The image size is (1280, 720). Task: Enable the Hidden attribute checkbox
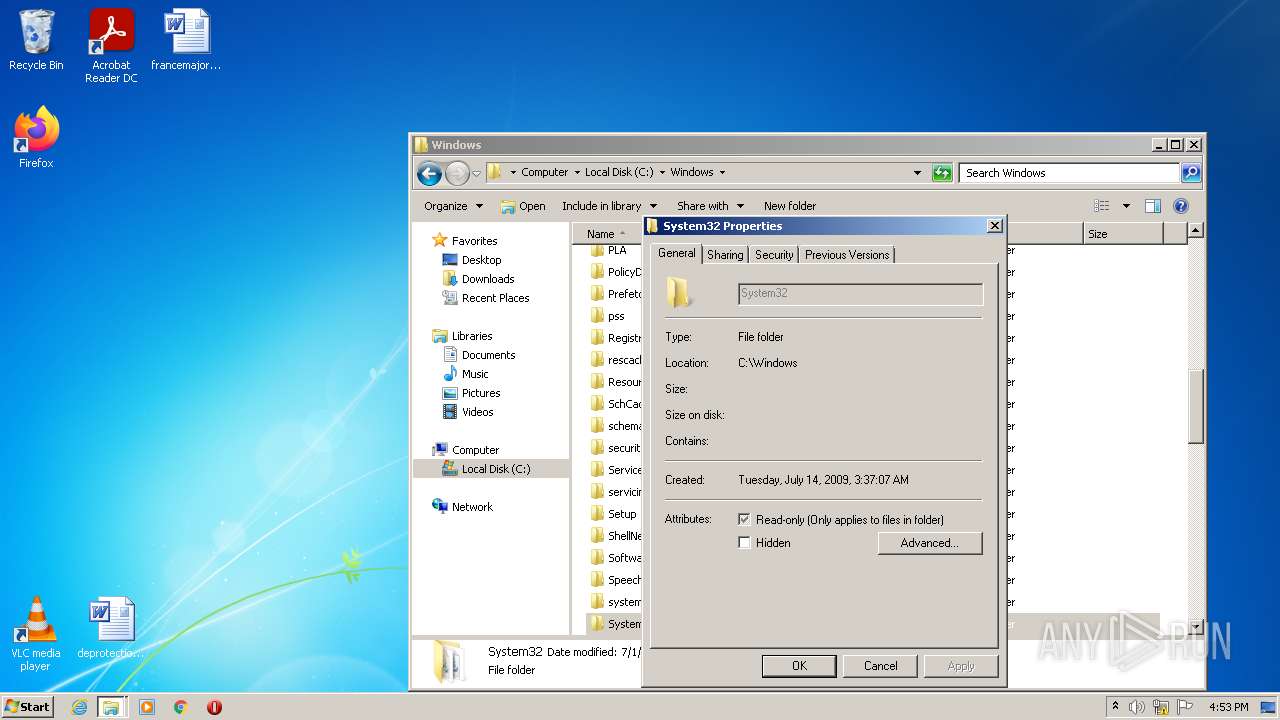tap(744, 543)
